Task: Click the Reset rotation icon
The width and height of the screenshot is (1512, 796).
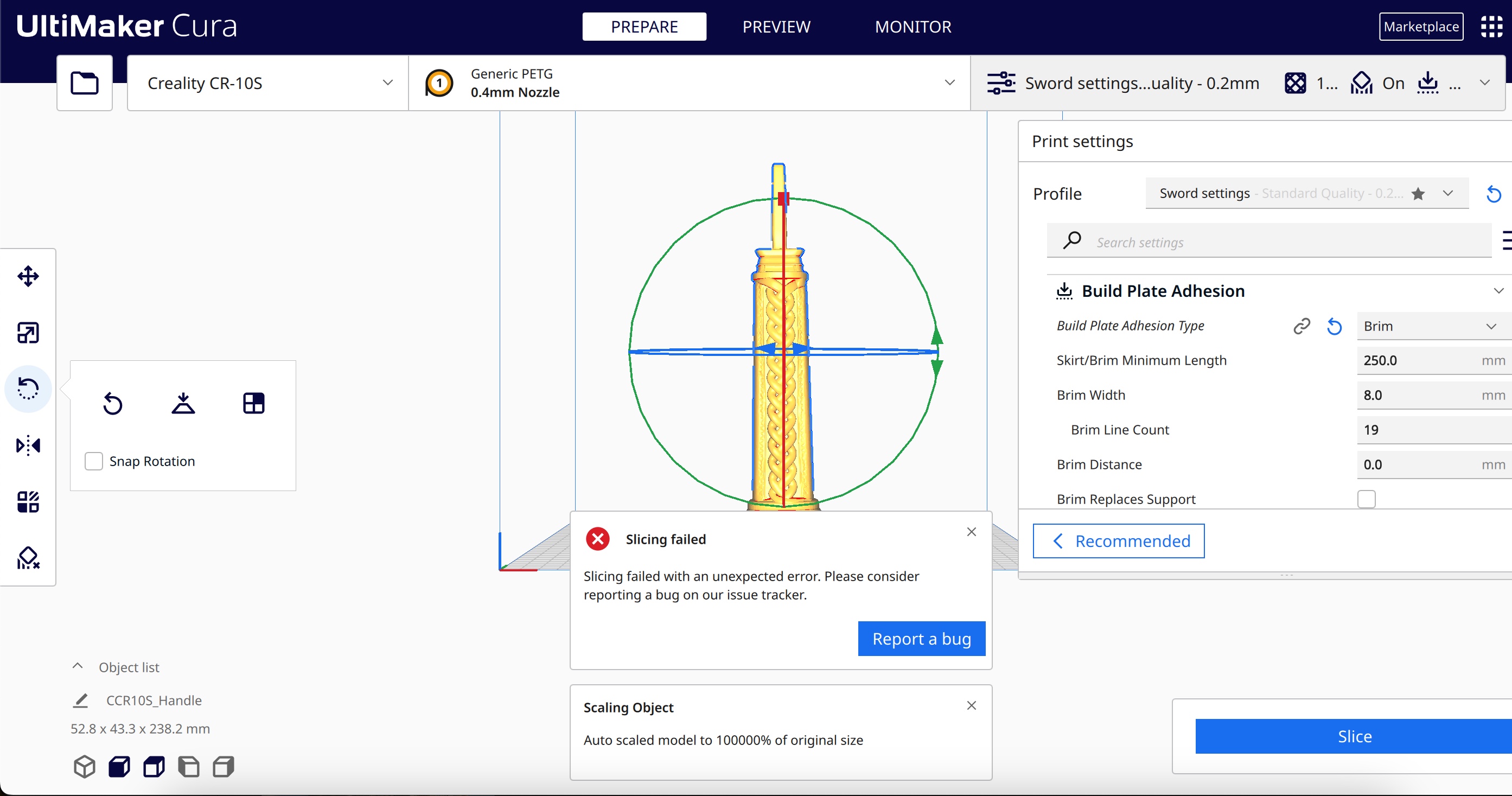Action: click(113, 403)
